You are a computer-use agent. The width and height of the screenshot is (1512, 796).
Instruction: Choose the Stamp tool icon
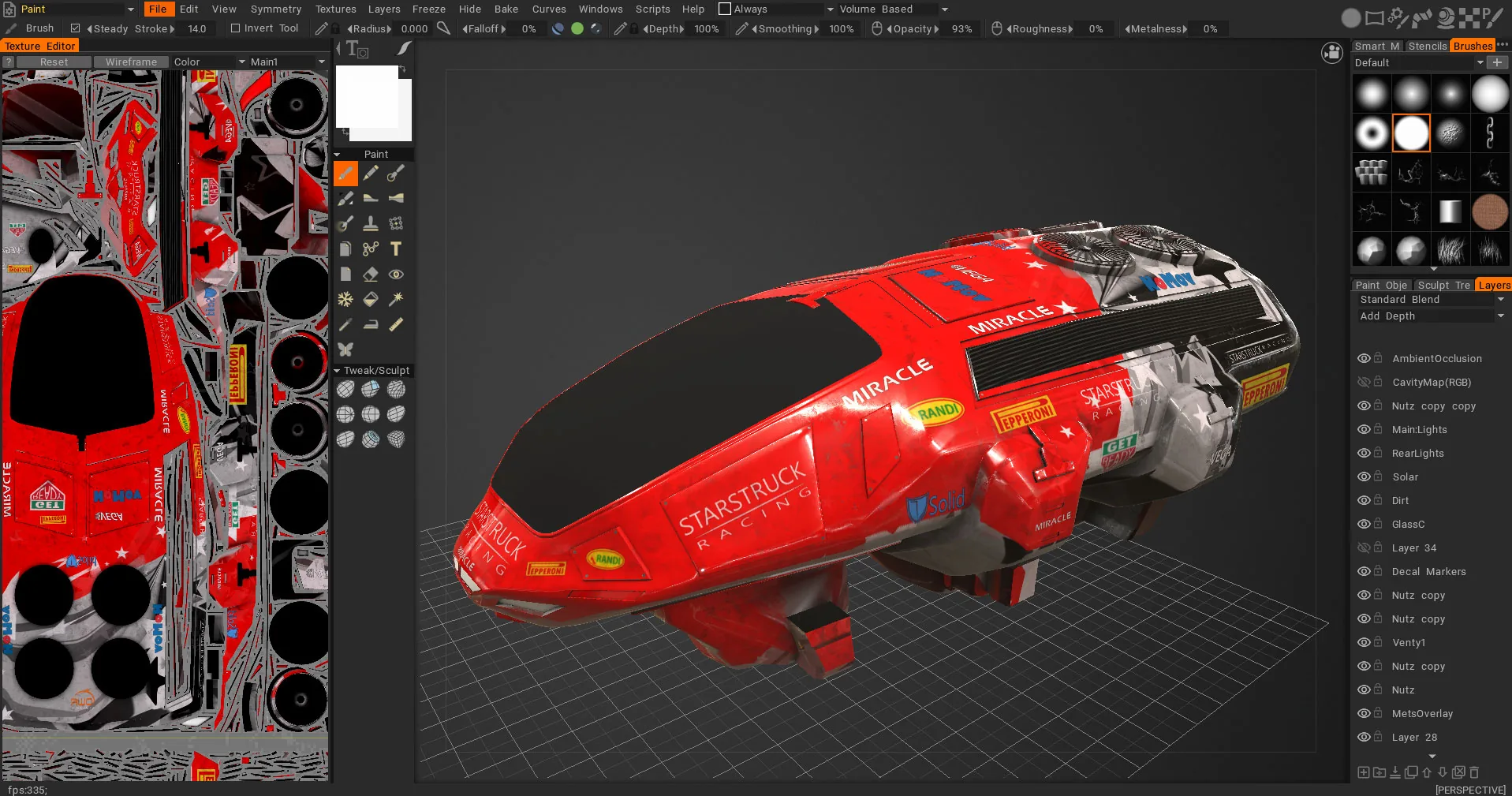pyautogui.click(x=371, y=224)
